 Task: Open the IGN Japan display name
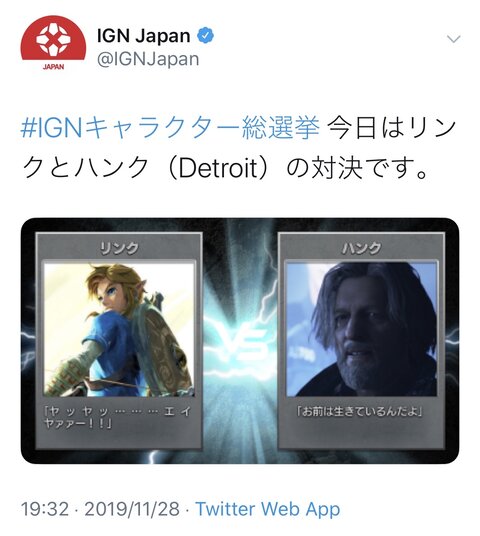144,36
